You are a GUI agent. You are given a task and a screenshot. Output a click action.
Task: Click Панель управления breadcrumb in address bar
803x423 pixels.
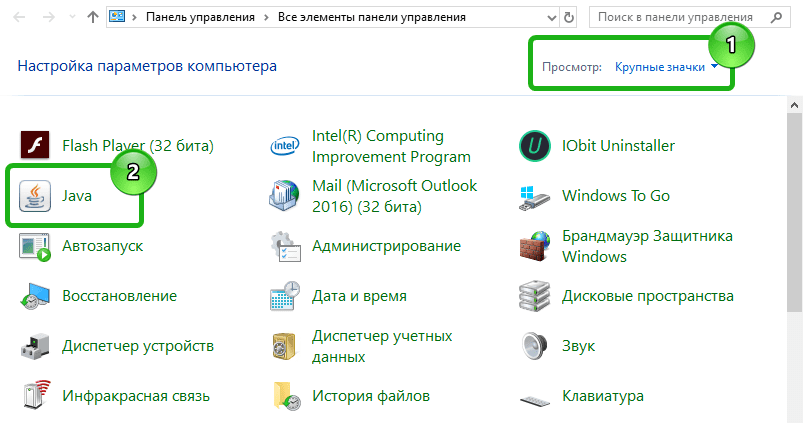(x=199, y=18)
